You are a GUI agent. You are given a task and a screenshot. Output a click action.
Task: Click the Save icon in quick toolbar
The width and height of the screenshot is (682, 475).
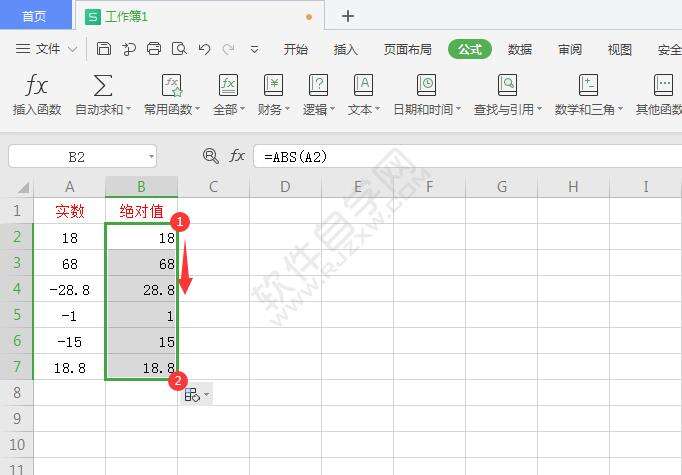[104, 49]
